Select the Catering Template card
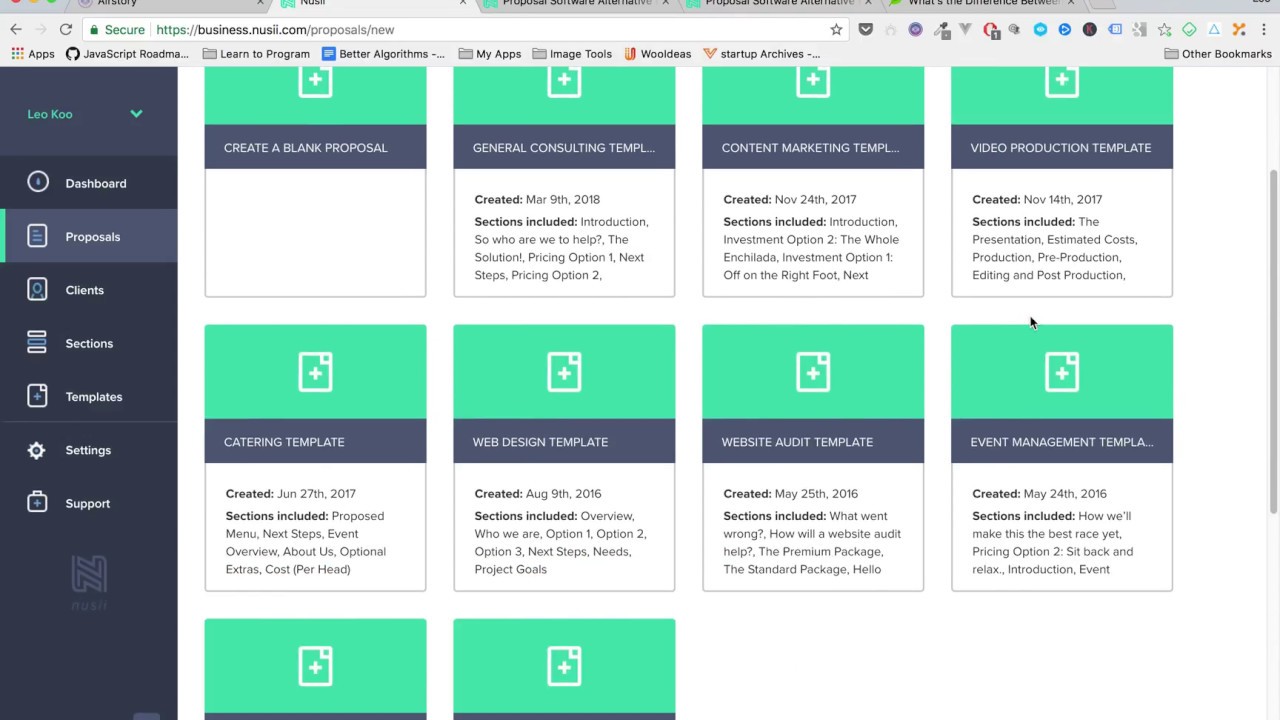 [x=315, y=441]
